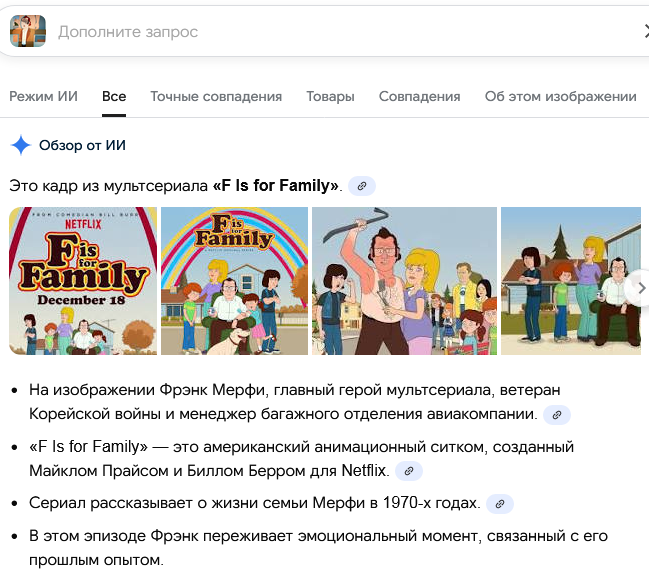Open the family outside house image
649x576 pixels.
[570, 281]
